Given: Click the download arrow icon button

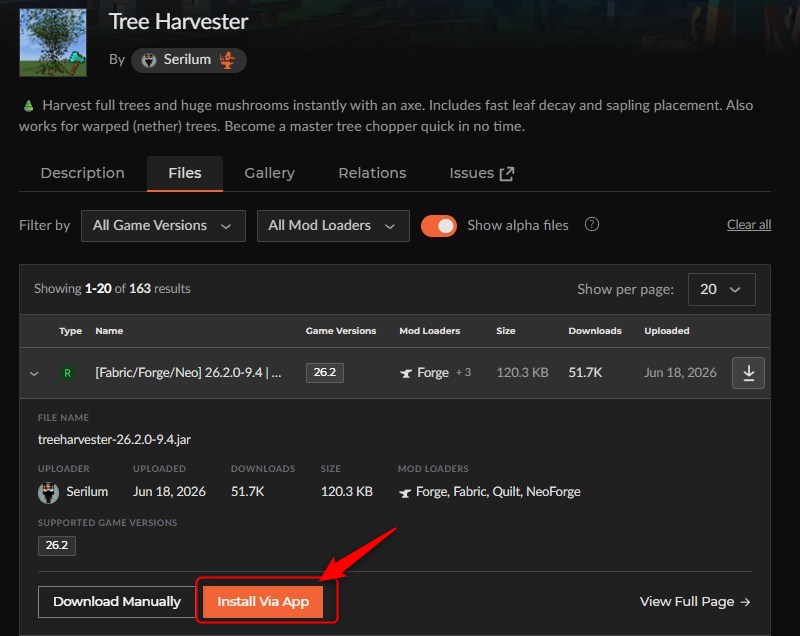Looking at the screenshot, I should pos(748,373).
